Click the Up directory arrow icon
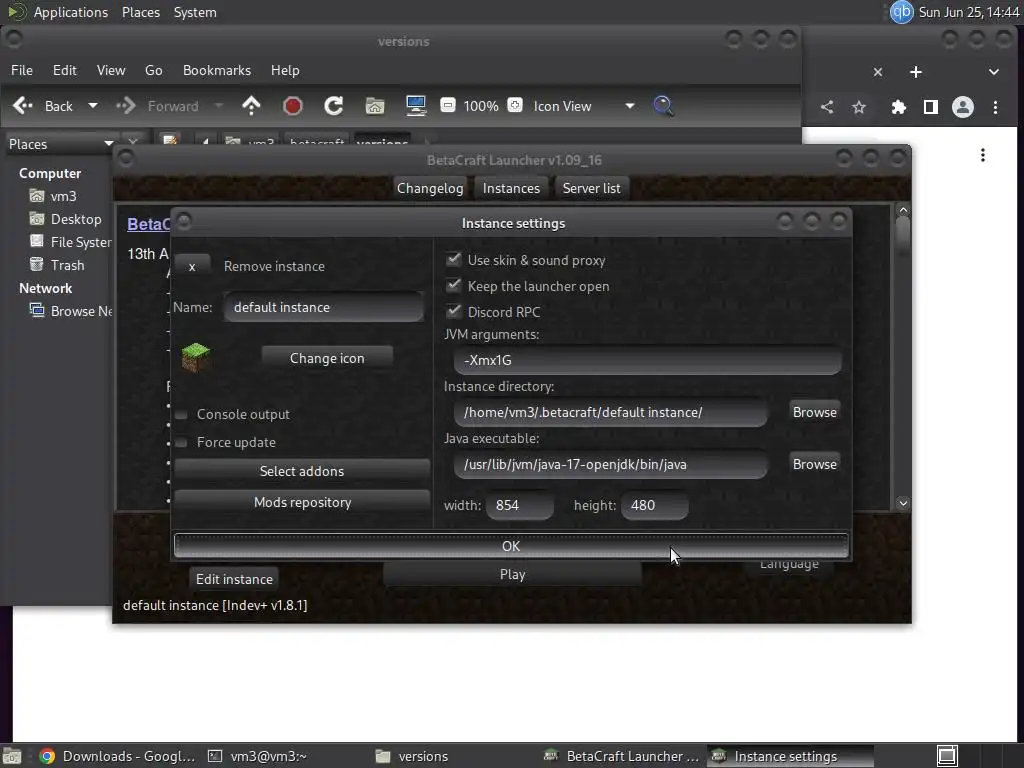This screenshot has width=1024, height=768. pyautogui.click(x=251, y=106)
